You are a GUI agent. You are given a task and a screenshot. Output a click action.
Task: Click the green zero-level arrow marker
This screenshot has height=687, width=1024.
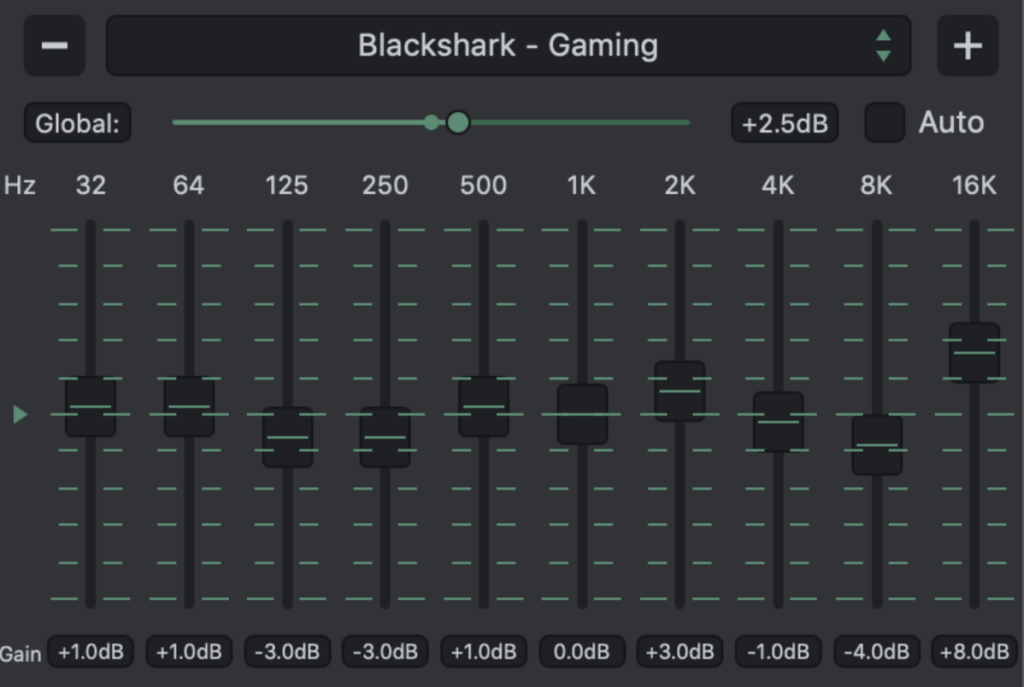click(20, 414)
